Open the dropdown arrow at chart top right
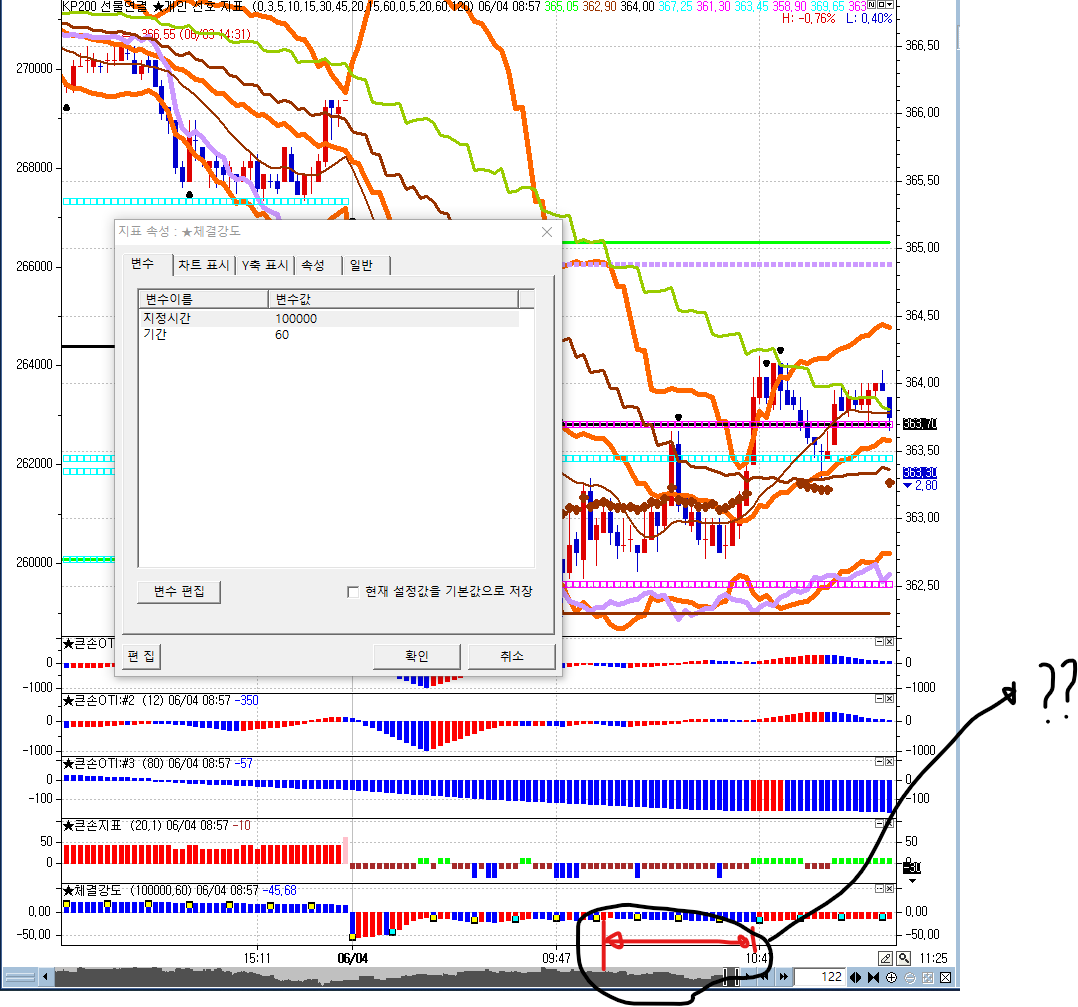This screenshot has height=1007, width=1078. pyautogui.click(x=888, y=5)
